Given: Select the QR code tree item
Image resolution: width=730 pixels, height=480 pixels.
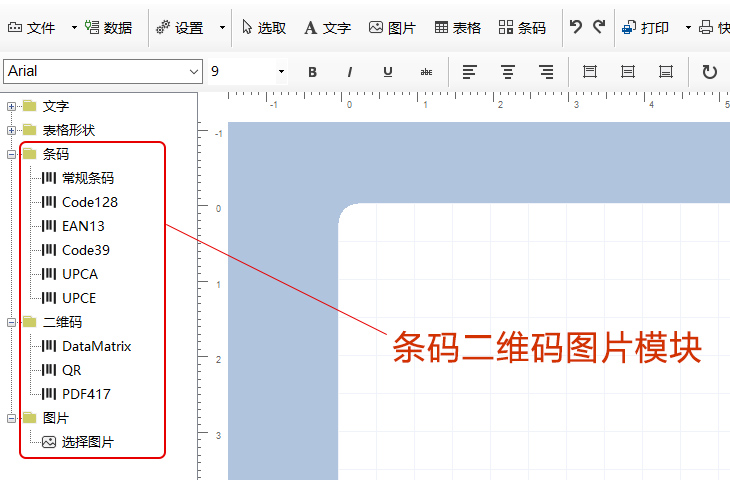Looking at the screenshot, I should [71, 370].
